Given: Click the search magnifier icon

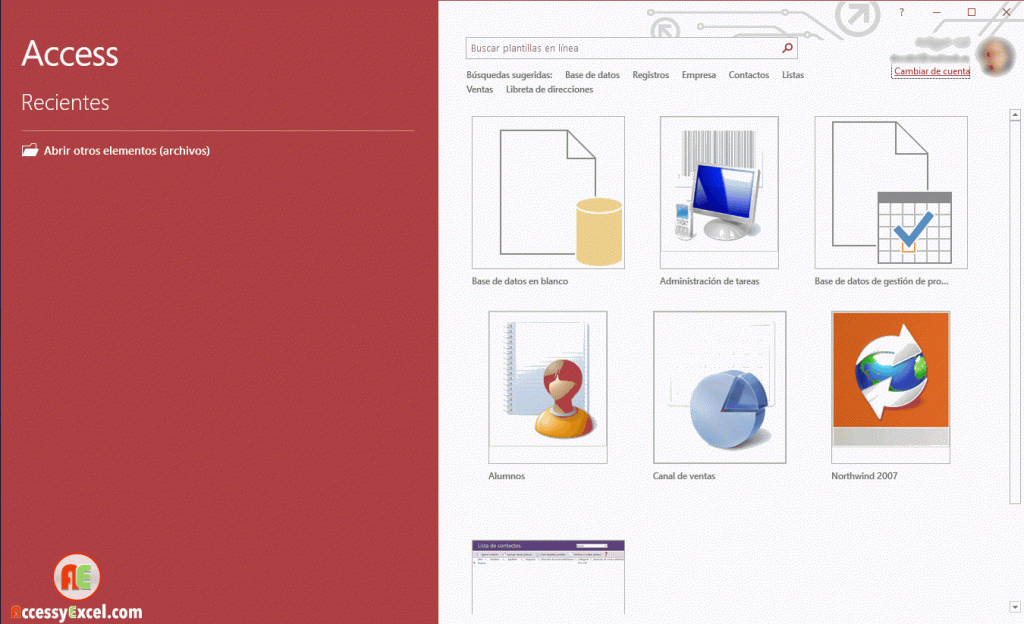Looking at the screenshot, I should [x=787, y=47].
